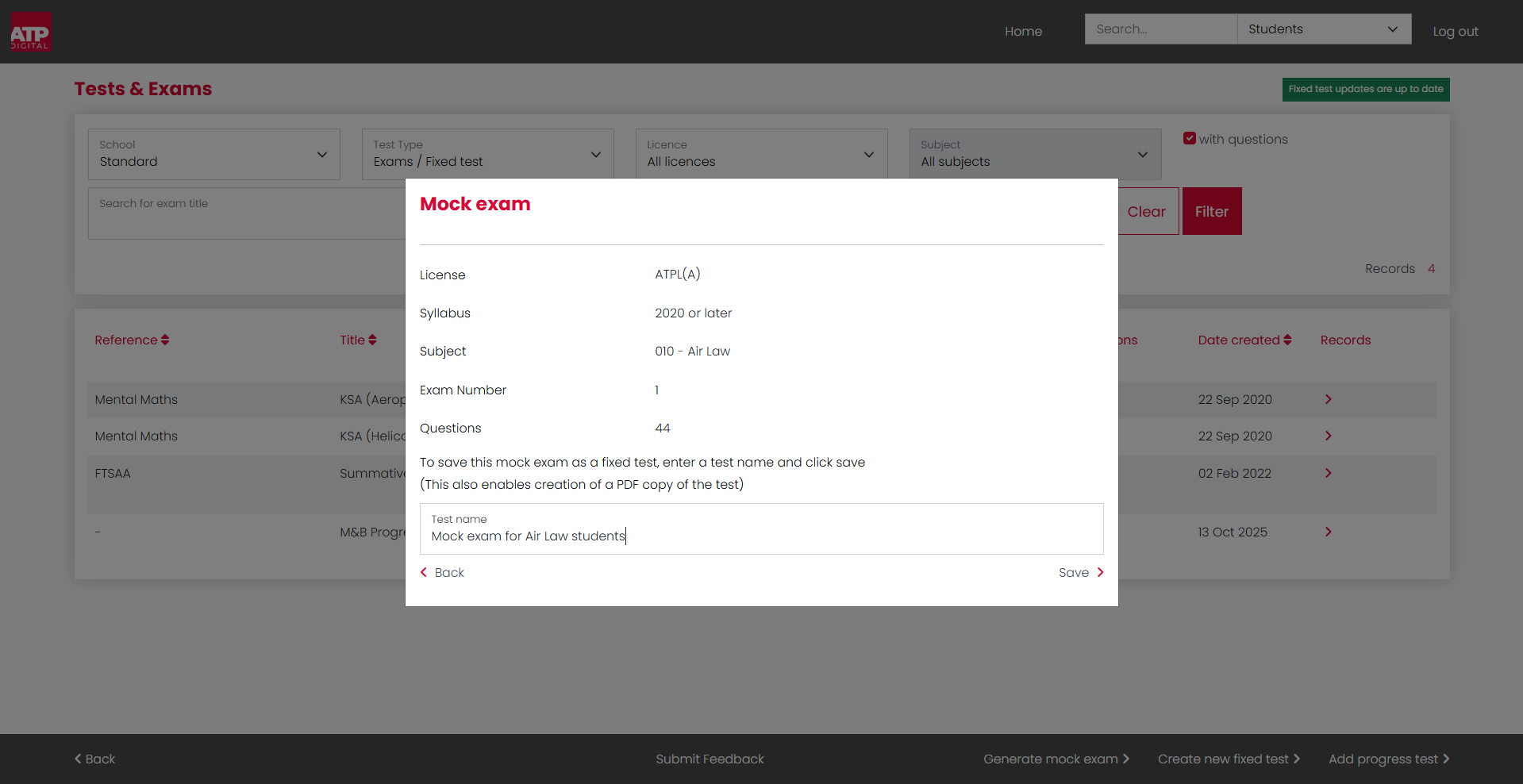Open records arrow for 02 Feb 2022 row

(1328, 473)
